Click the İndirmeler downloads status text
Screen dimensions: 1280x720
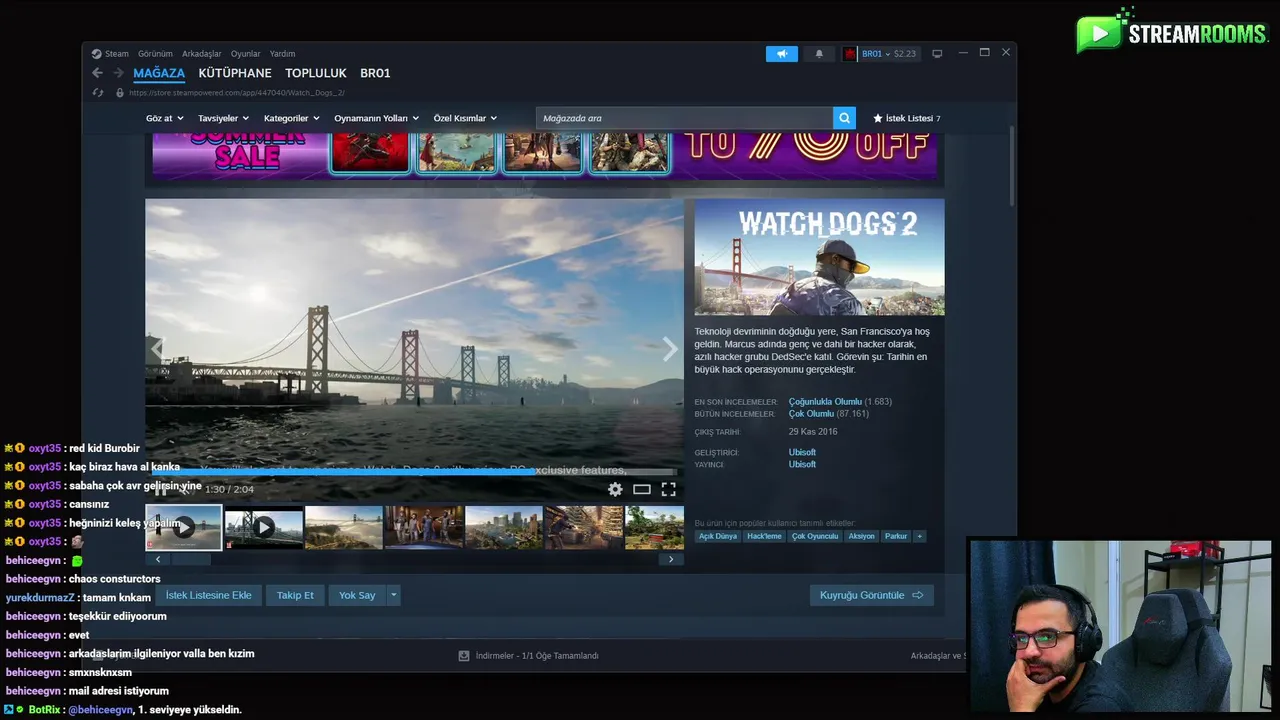537,656
